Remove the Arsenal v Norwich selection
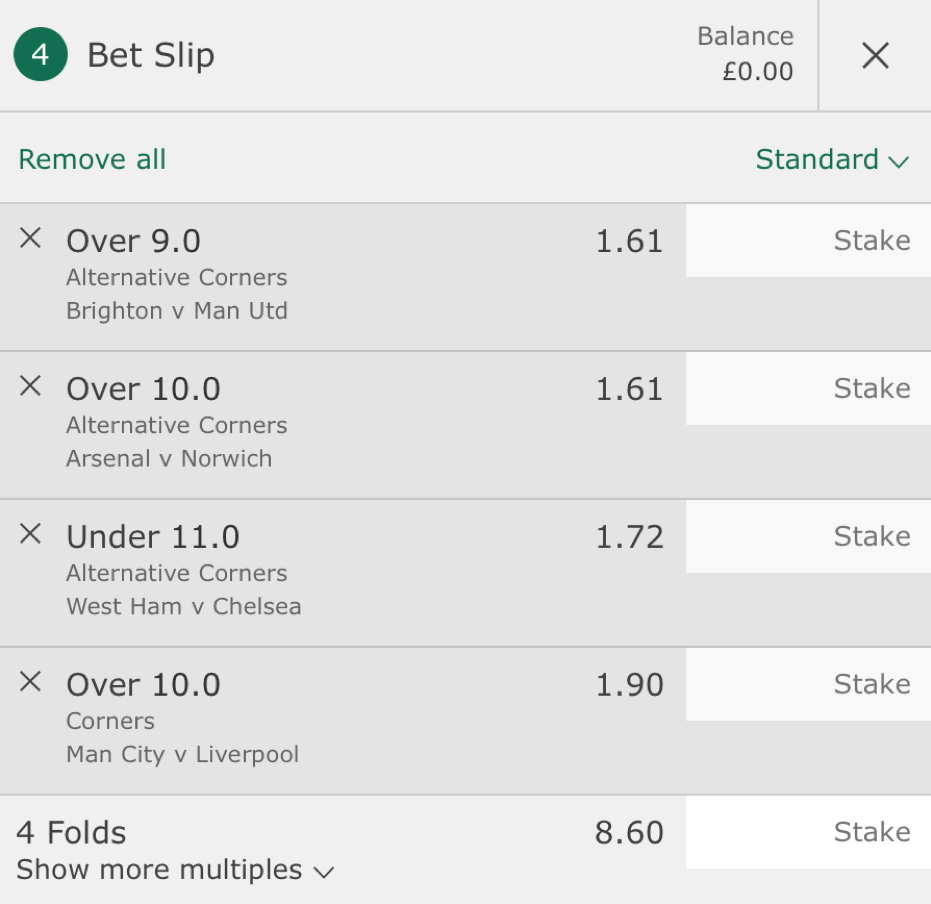The image size is (931, 904). pyautogui.click(x=30, y=386)
